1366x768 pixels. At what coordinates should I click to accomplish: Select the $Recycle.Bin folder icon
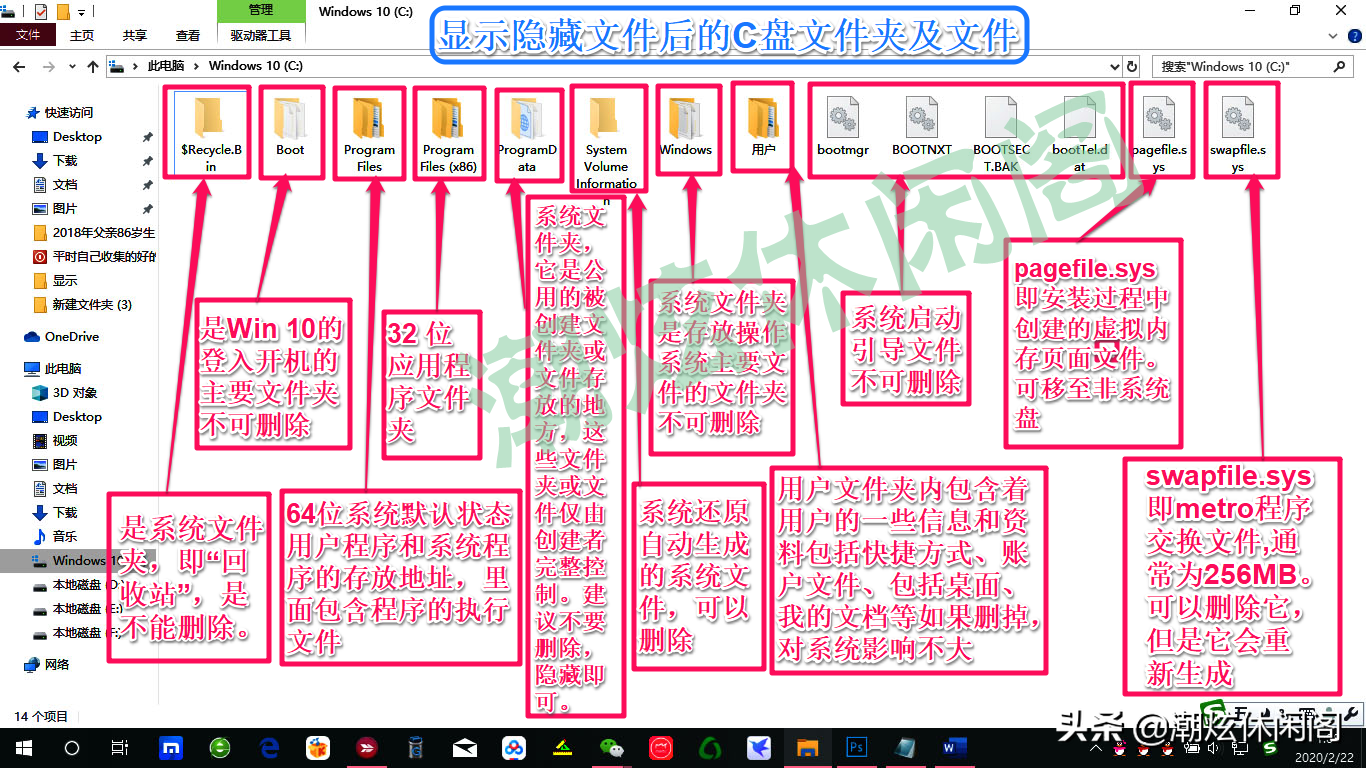coord(211,116)
